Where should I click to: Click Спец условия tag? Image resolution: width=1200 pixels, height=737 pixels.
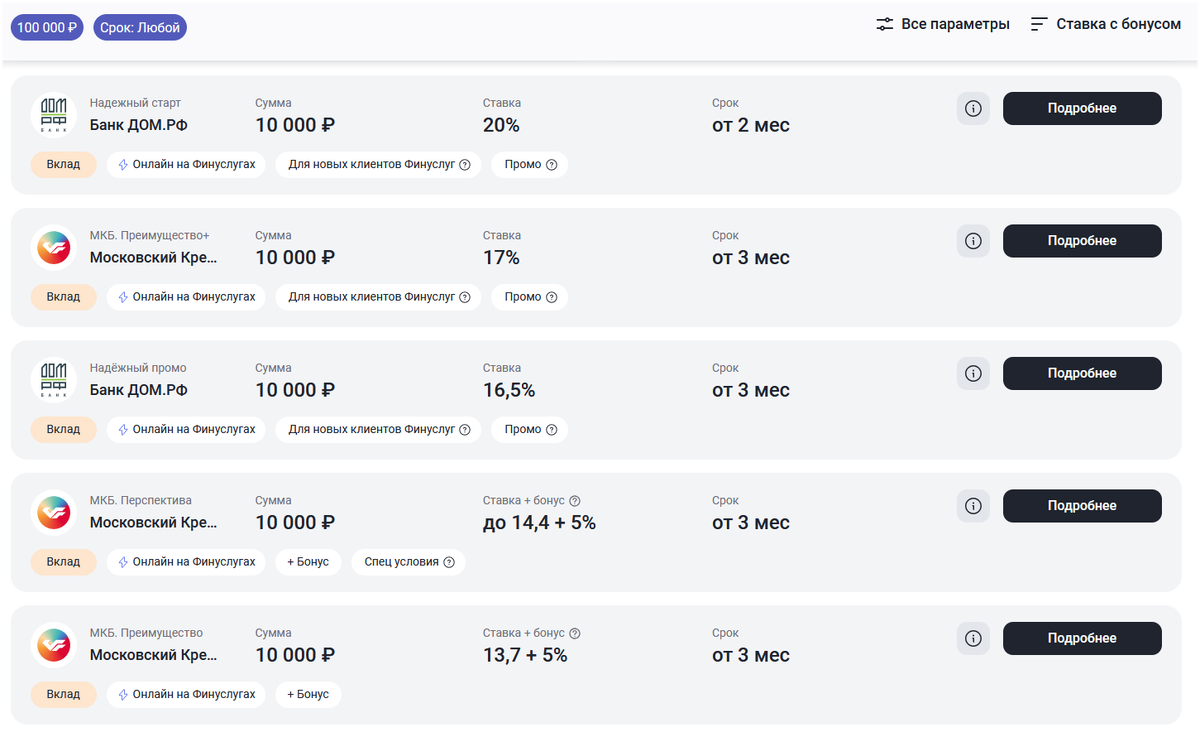(408, 562)
